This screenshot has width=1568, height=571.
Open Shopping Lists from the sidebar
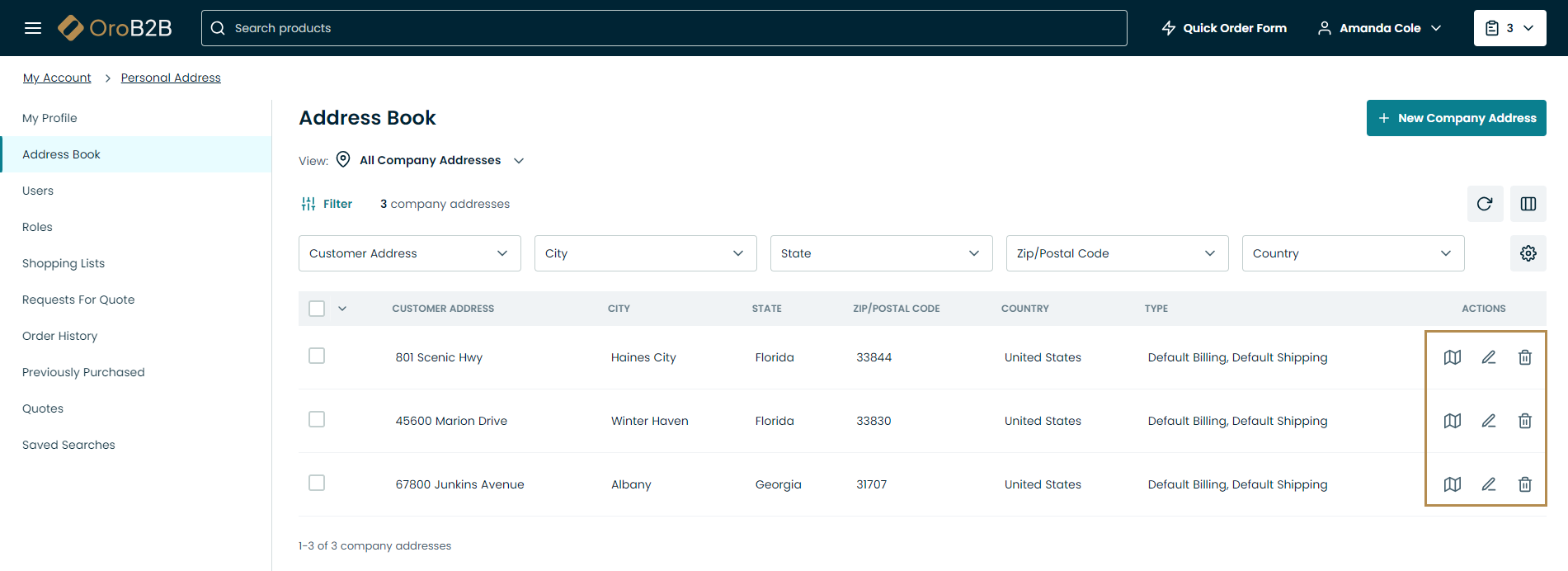64,263
